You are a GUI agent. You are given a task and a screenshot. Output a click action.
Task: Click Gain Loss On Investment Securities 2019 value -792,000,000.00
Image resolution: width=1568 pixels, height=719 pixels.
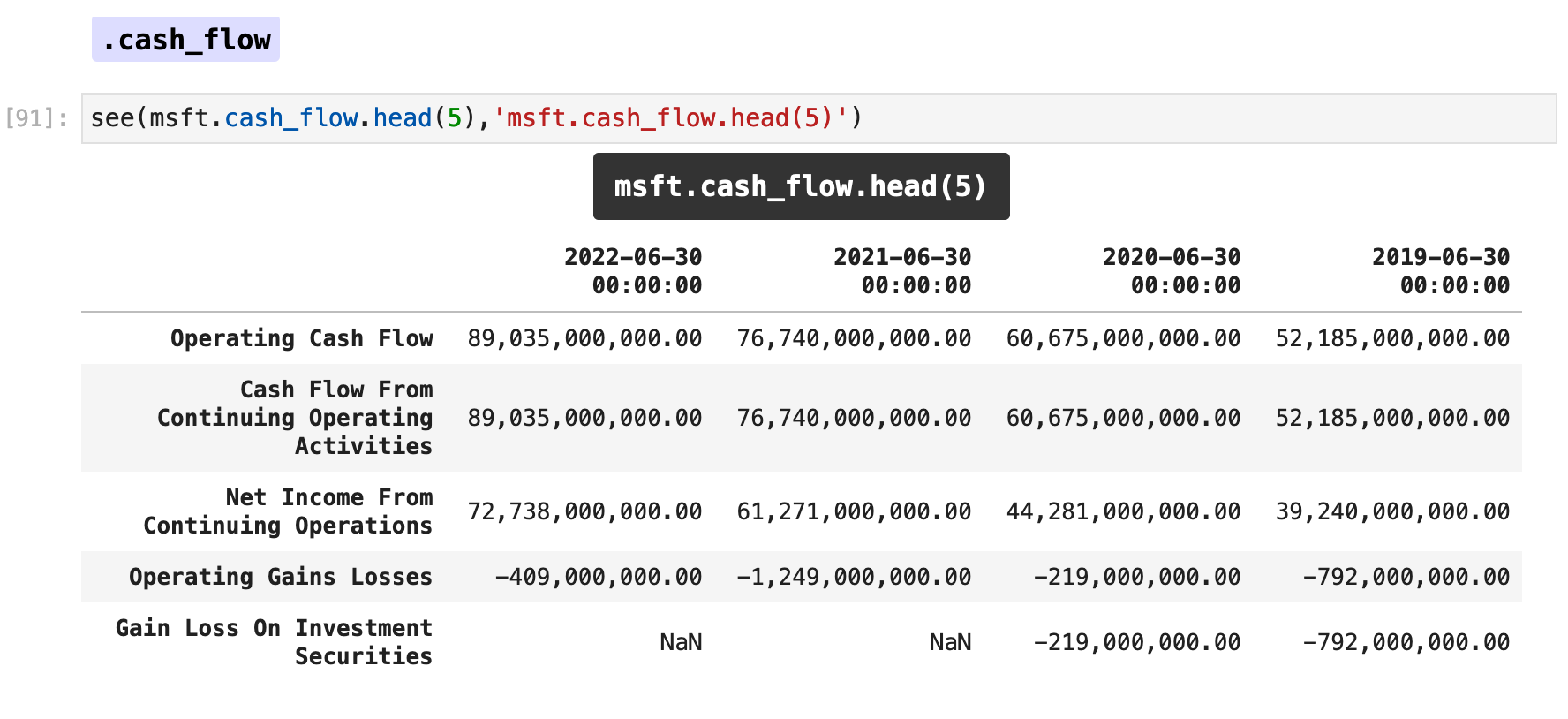click(1406, 642)
